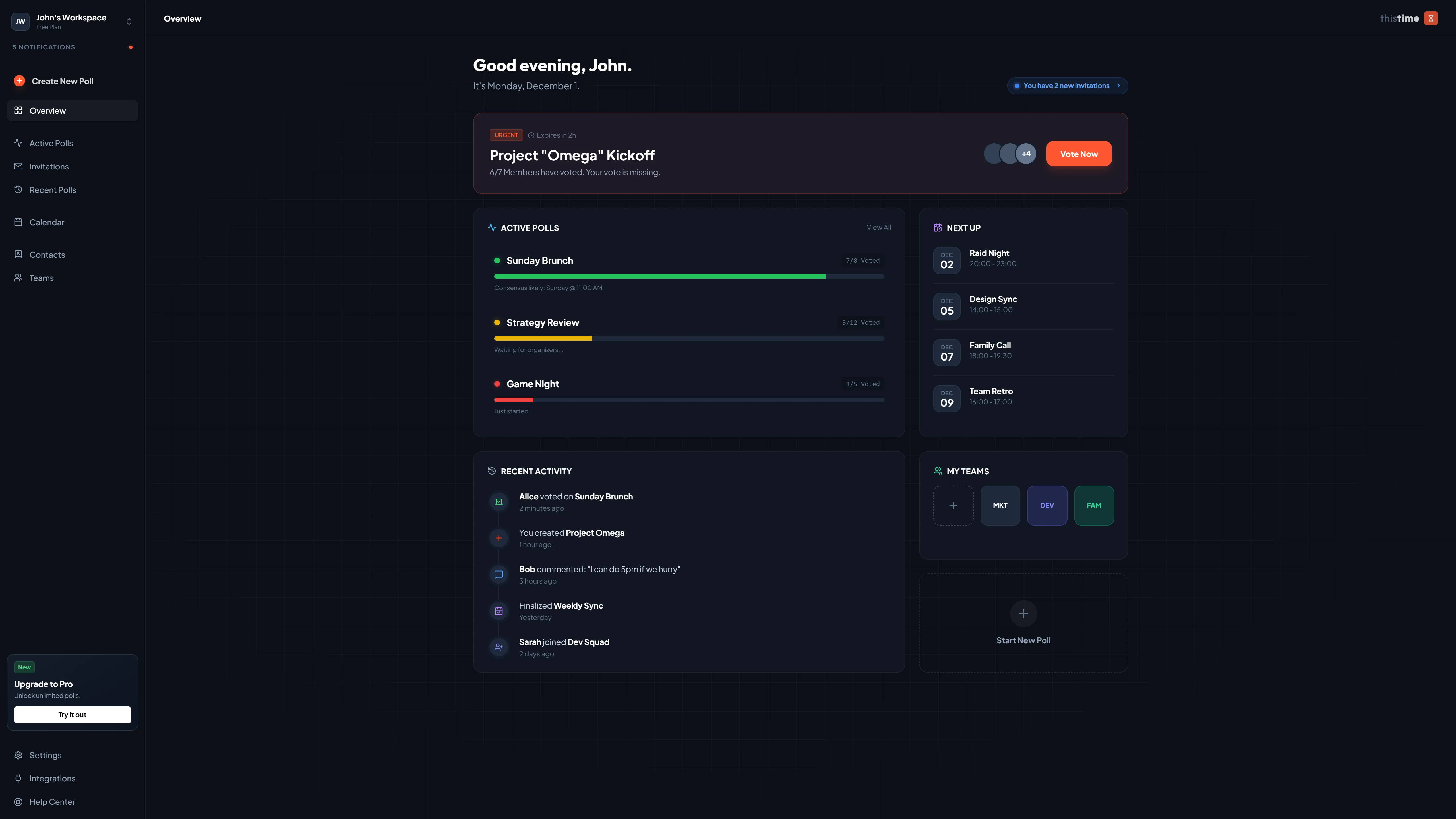Click Create New Poll label
Viewport: 1456px width, 819px height.
point(62,81)
